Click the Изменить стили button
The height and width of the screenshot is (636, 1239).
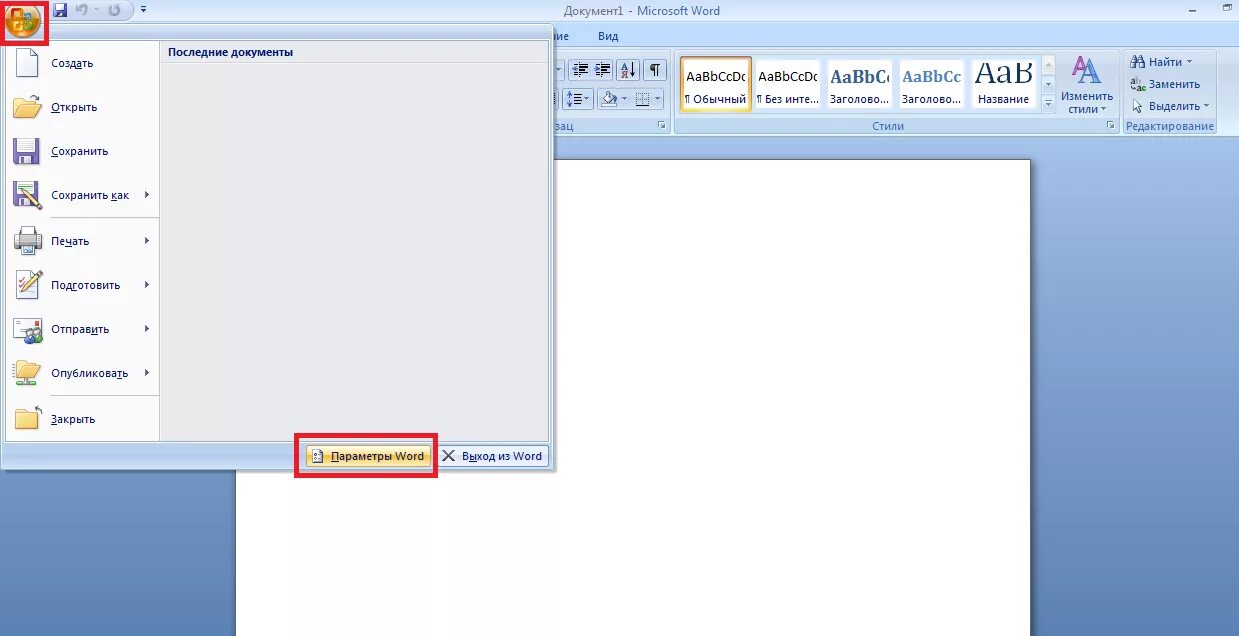click(1087, 85)
